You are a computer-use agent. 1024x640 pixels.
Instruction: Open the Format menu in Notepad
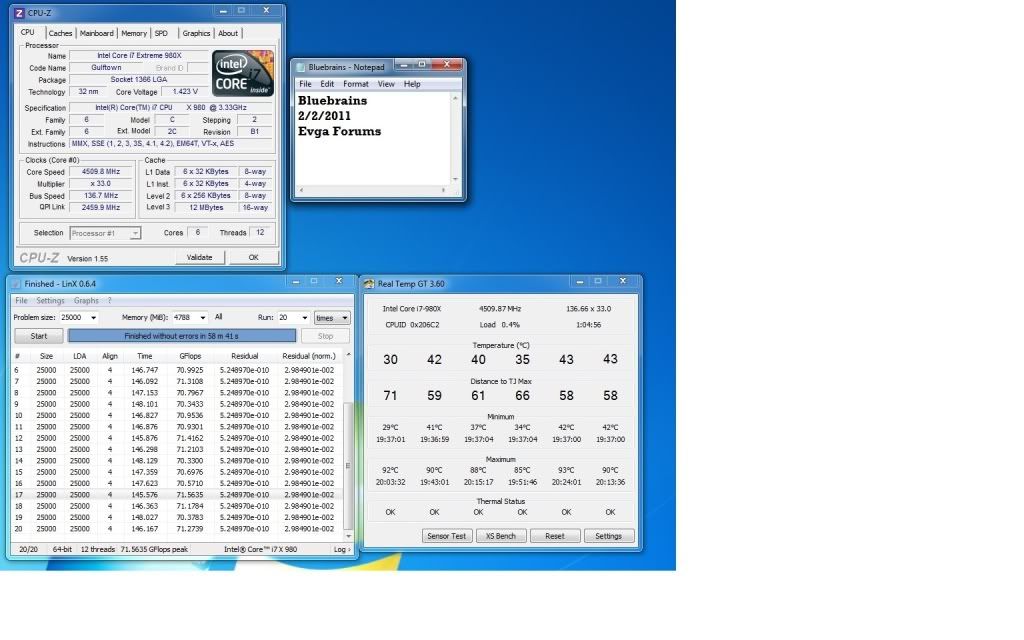[356, 84]
